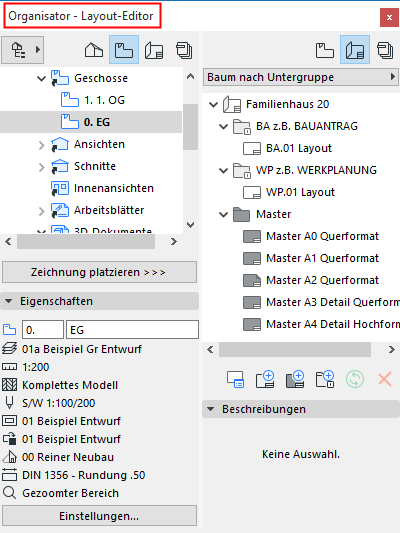This screenshot has width=400, height=533.
Task: Click the new layout icon
Action: click(x=265, y=379)
